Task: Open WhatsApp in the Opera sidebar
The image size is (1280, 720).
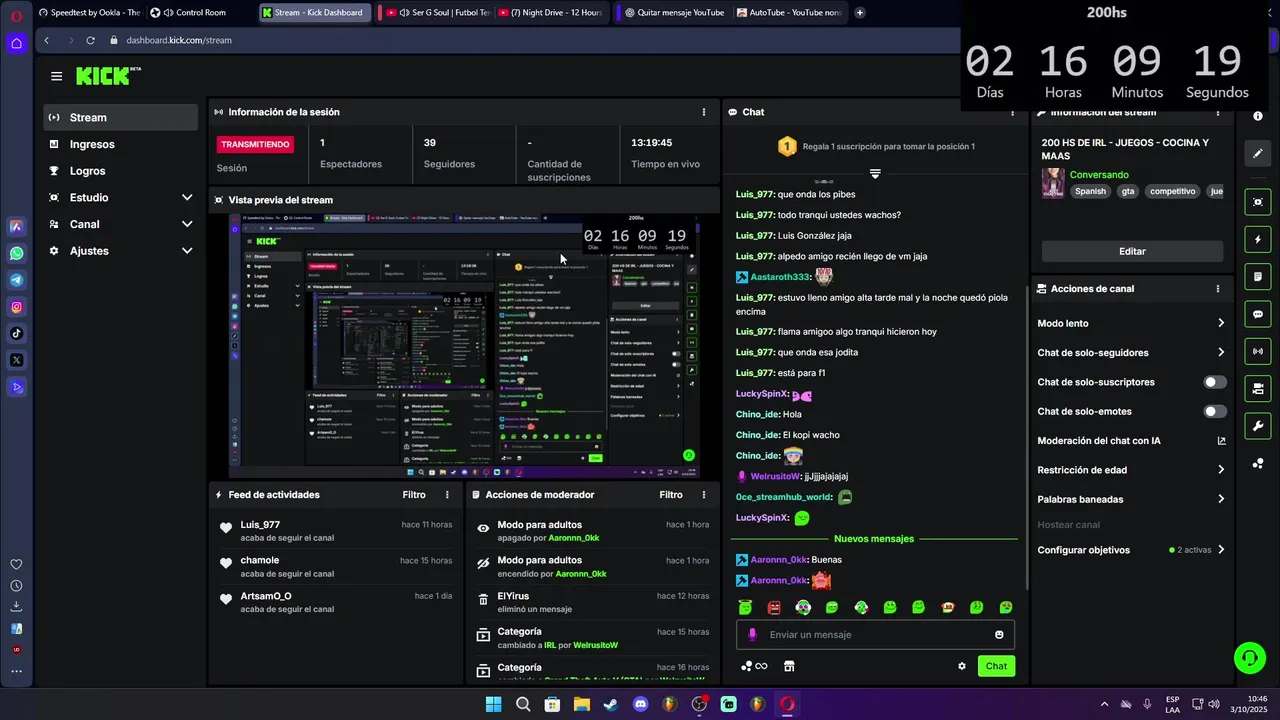Action: coord(16,253)
